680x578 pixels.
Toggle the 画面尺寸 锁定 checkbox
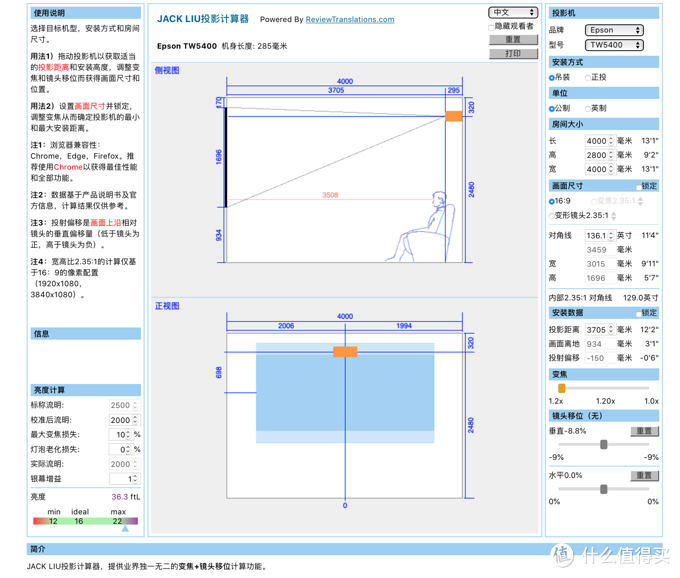click(638, 187)
